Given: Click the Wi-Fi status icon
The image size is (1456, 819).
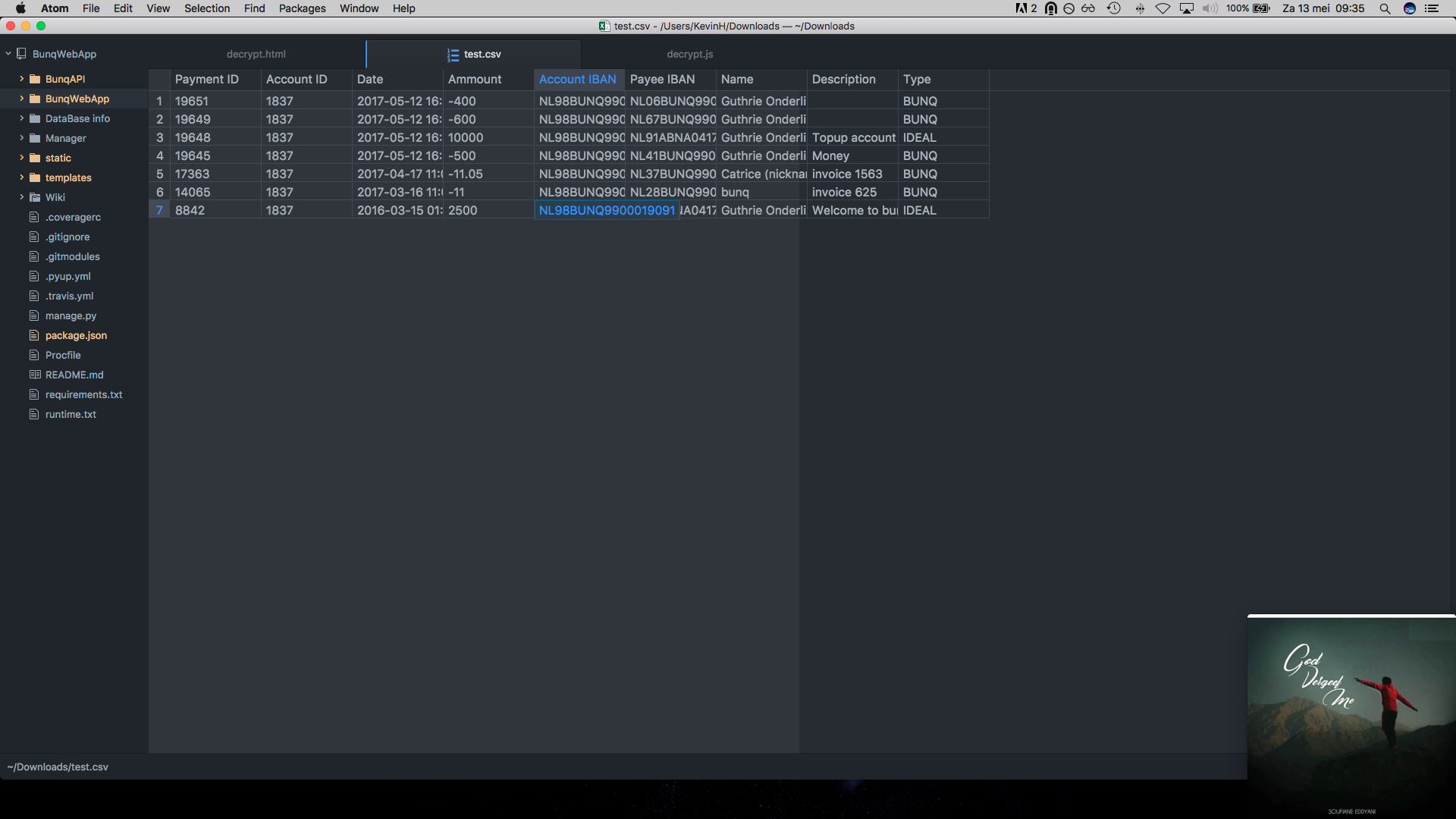Looking at the screenshot, I should (x=1163, y=8).
